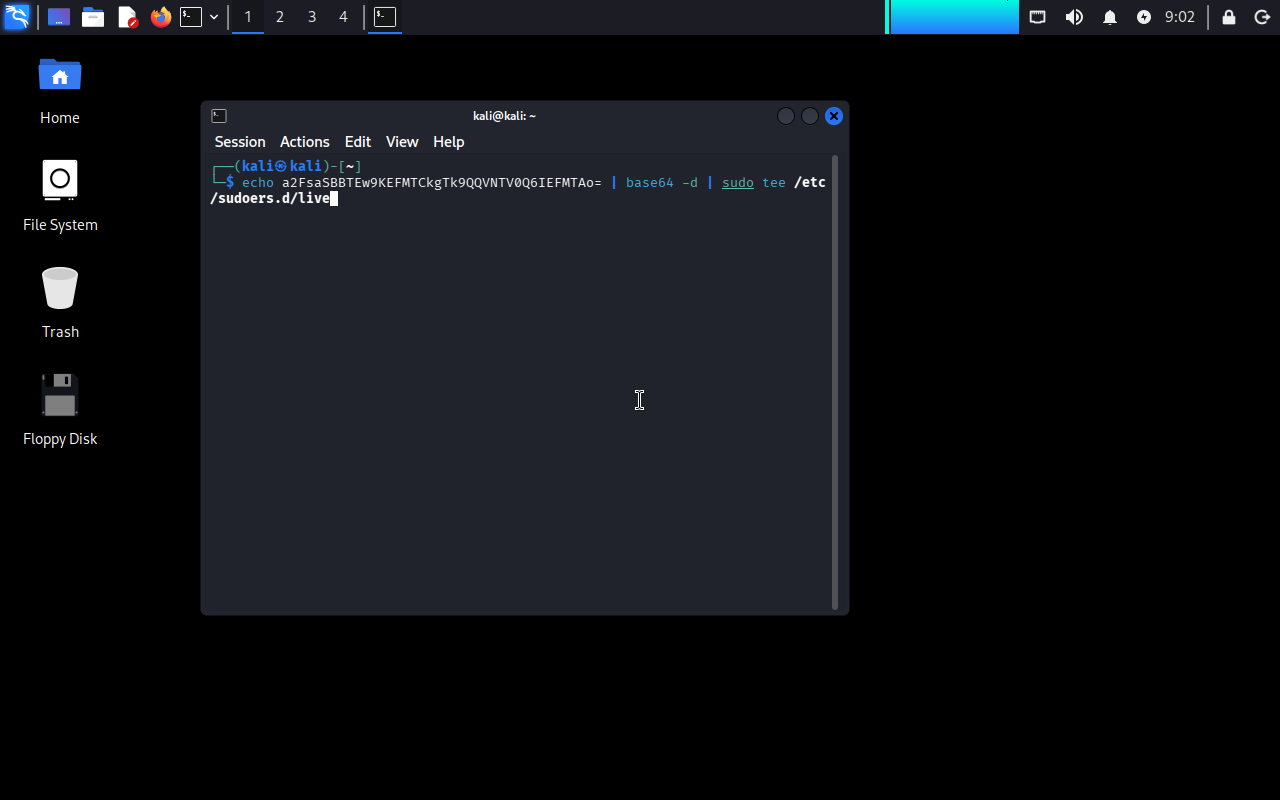The image size is (1280, 800).
Task: Launch the text editor panel icon
Action: tap(127, 17)
